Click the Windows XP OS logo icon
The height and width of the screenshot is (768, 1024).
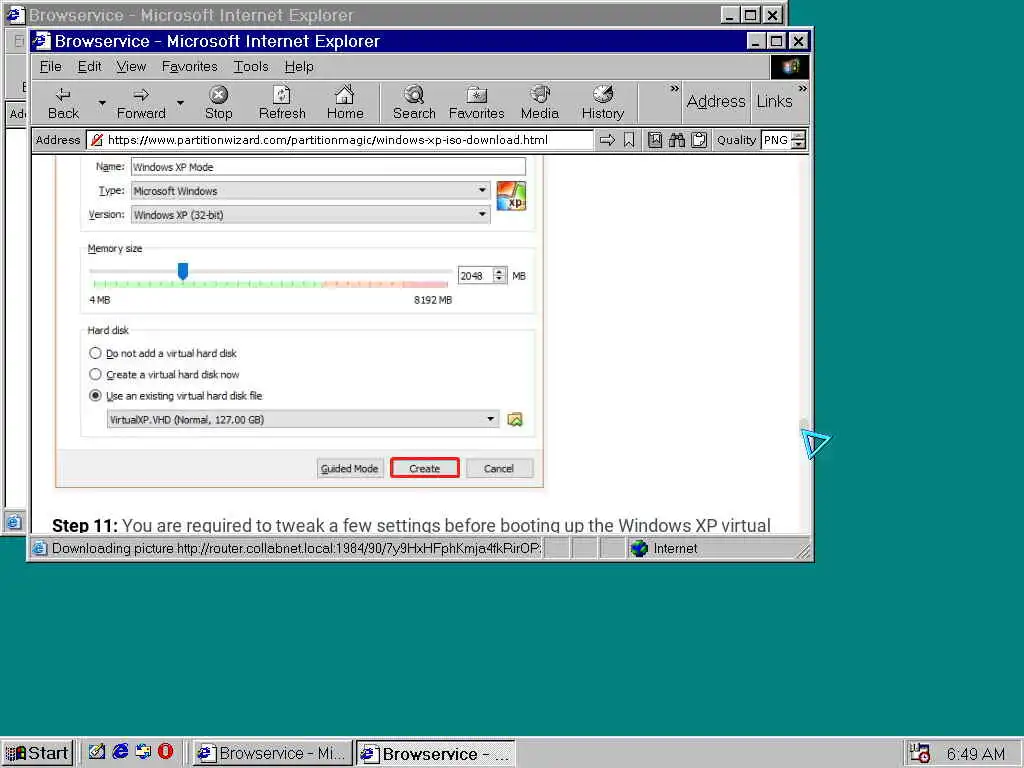tap(511, 196)
